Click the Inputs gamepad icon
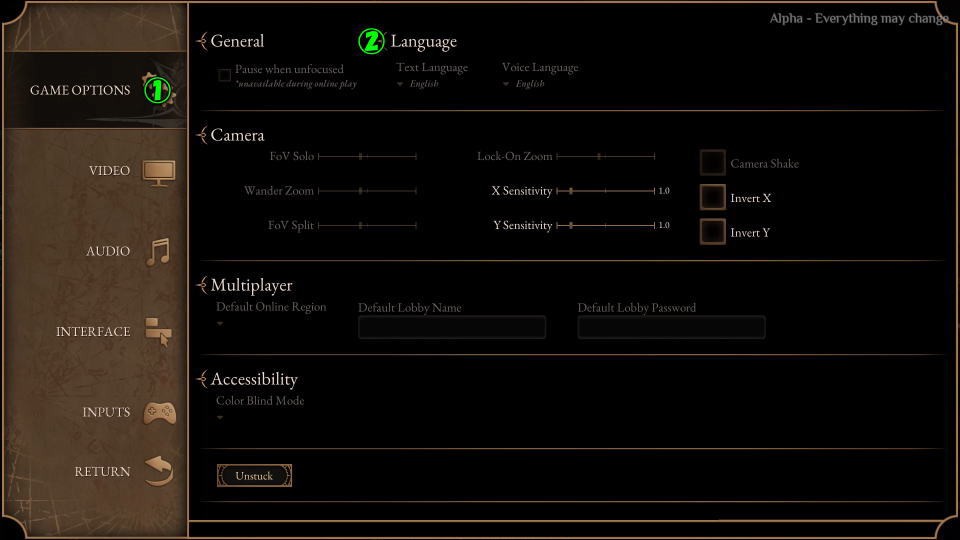The width and height of the screenshot is (960, 540). click(160, 413)
